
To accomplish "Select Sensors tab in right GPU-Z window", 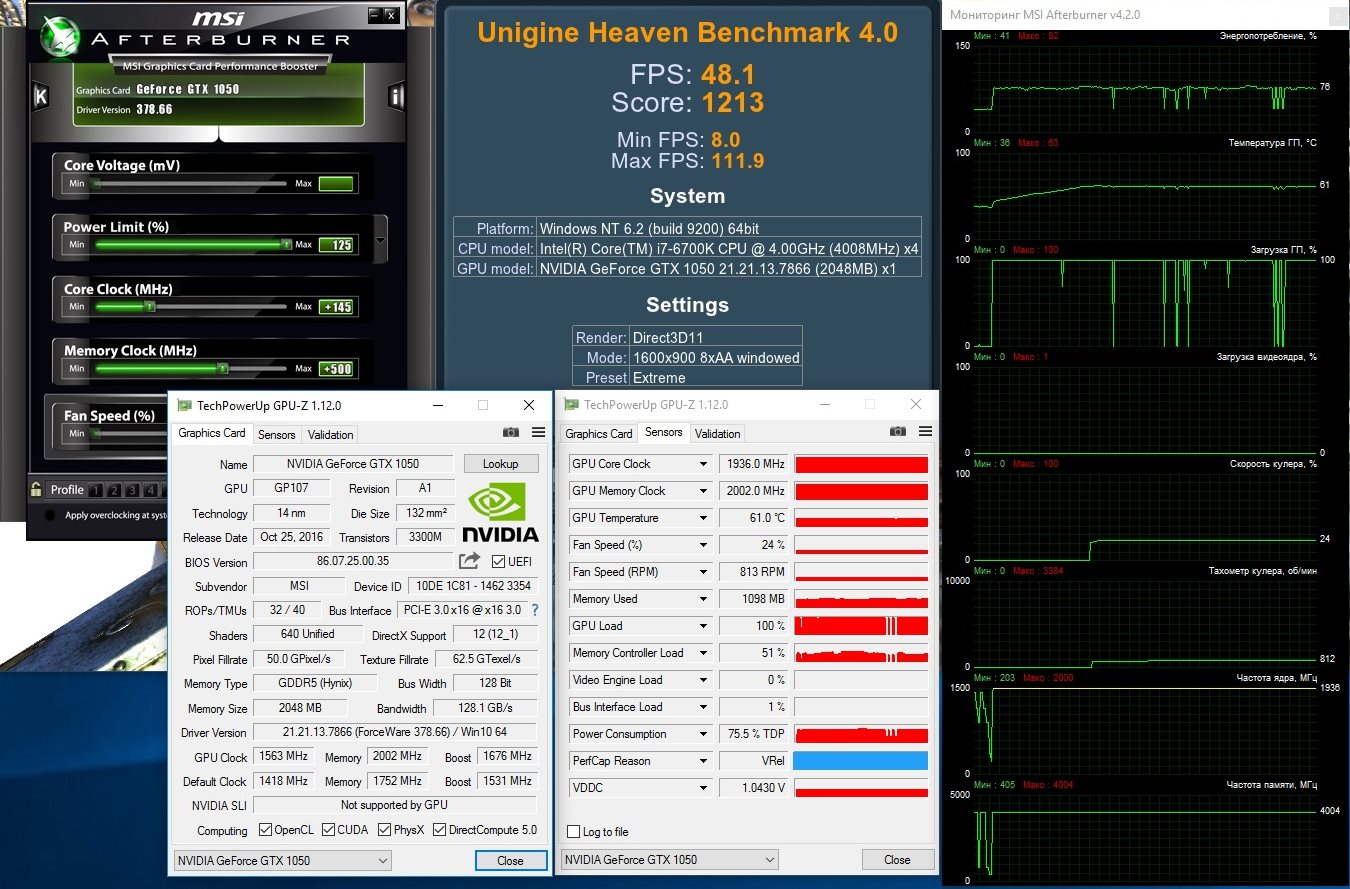I will [x=664, y=432].
